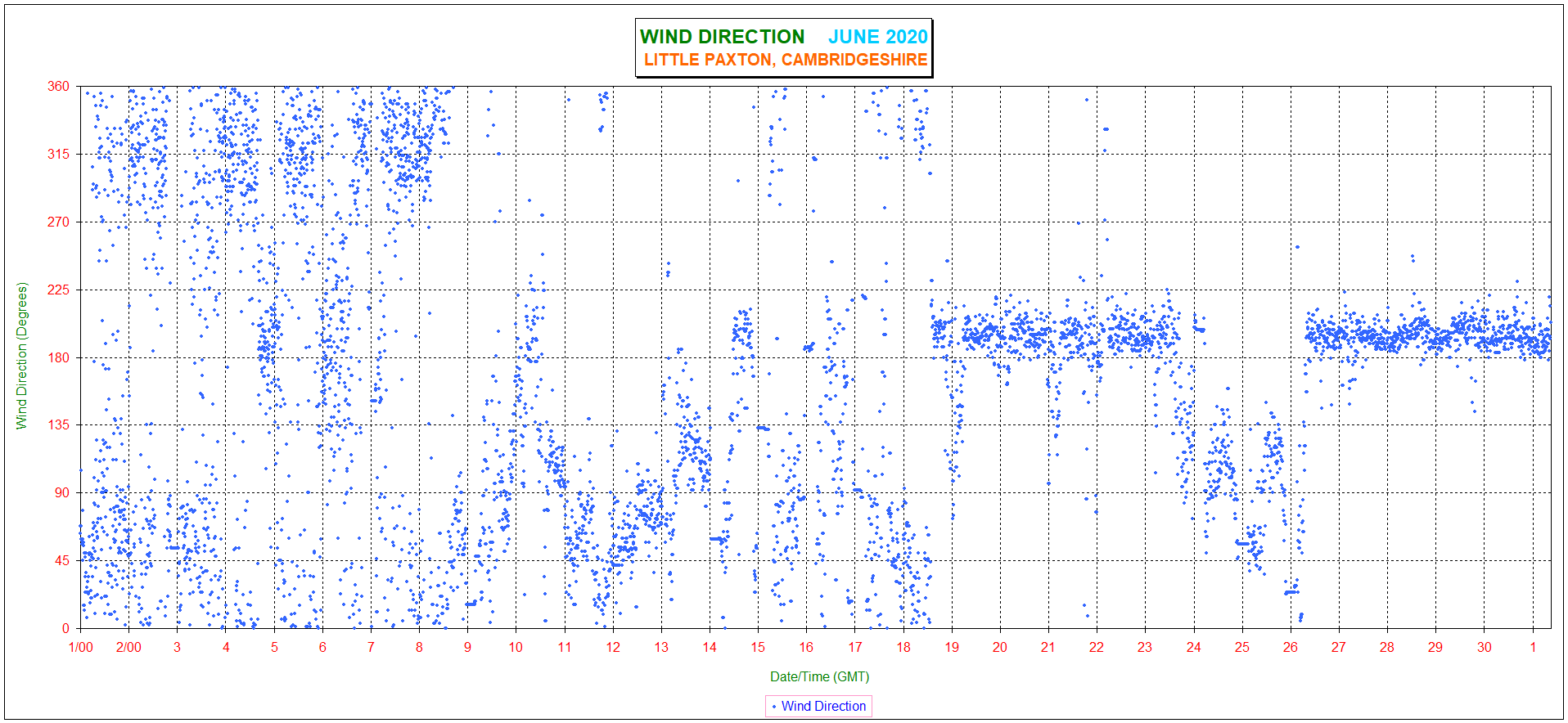Click x-axis date label 20
Screen dimensions: 1568x723
(x=1000, y=647)
